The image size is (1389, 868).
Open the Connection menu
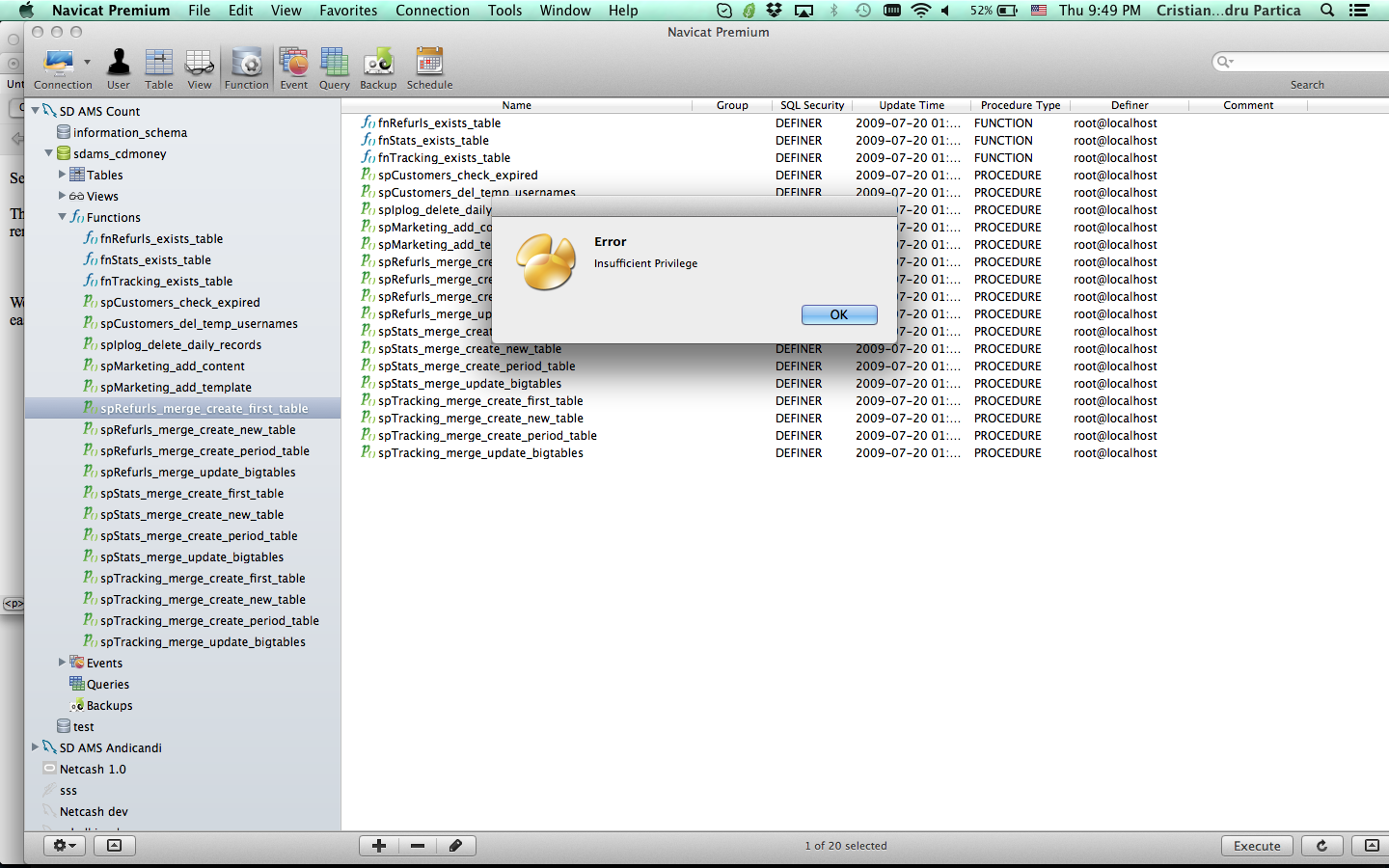point(432,11)
